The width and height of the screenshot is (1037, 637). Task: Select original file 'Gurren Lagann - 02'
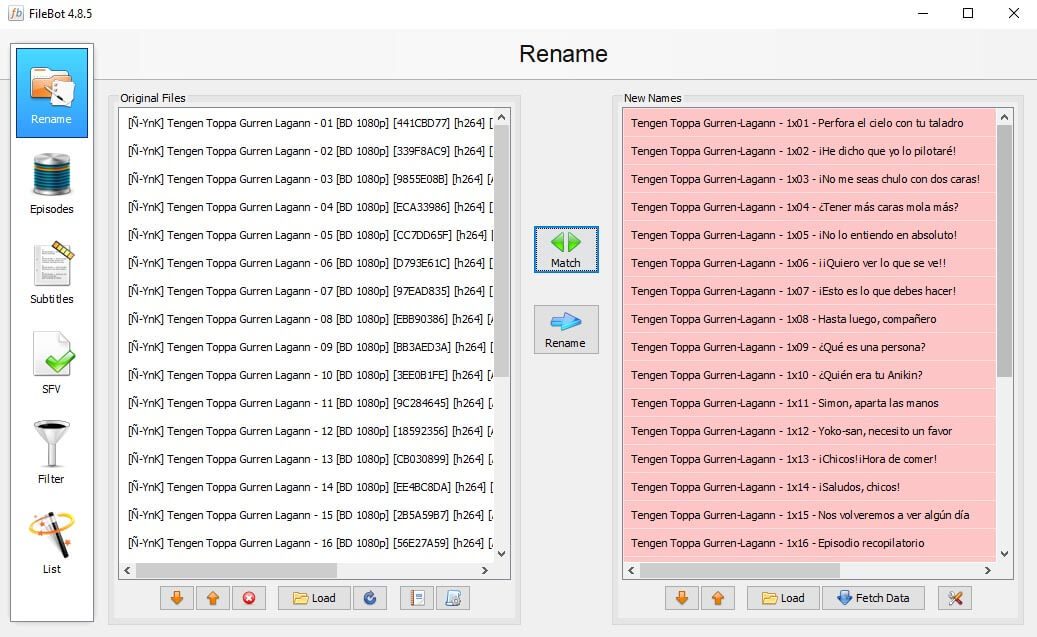tap(306, 151)
